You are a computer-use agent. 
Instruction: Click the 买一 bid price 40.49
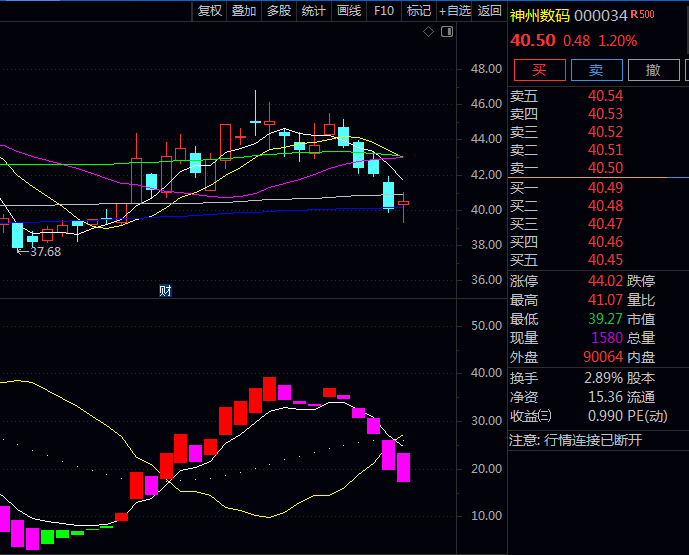pos(605,188)
